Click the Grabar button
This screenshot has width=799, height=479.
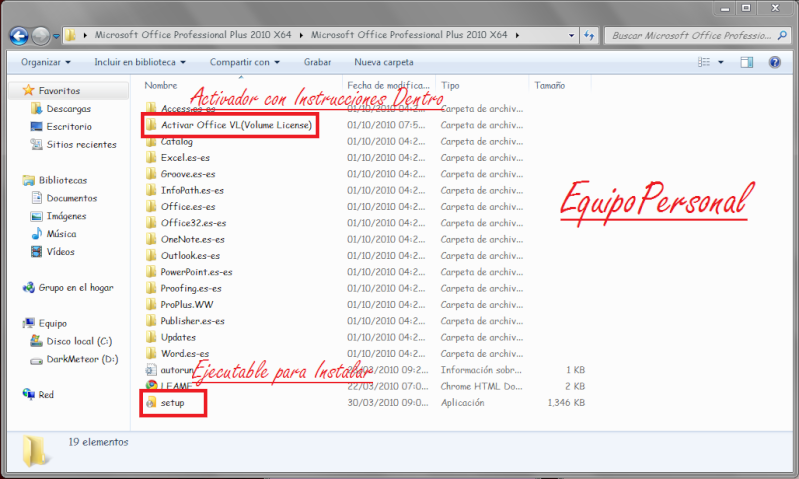pyautogui.click(x=317, y=62)
